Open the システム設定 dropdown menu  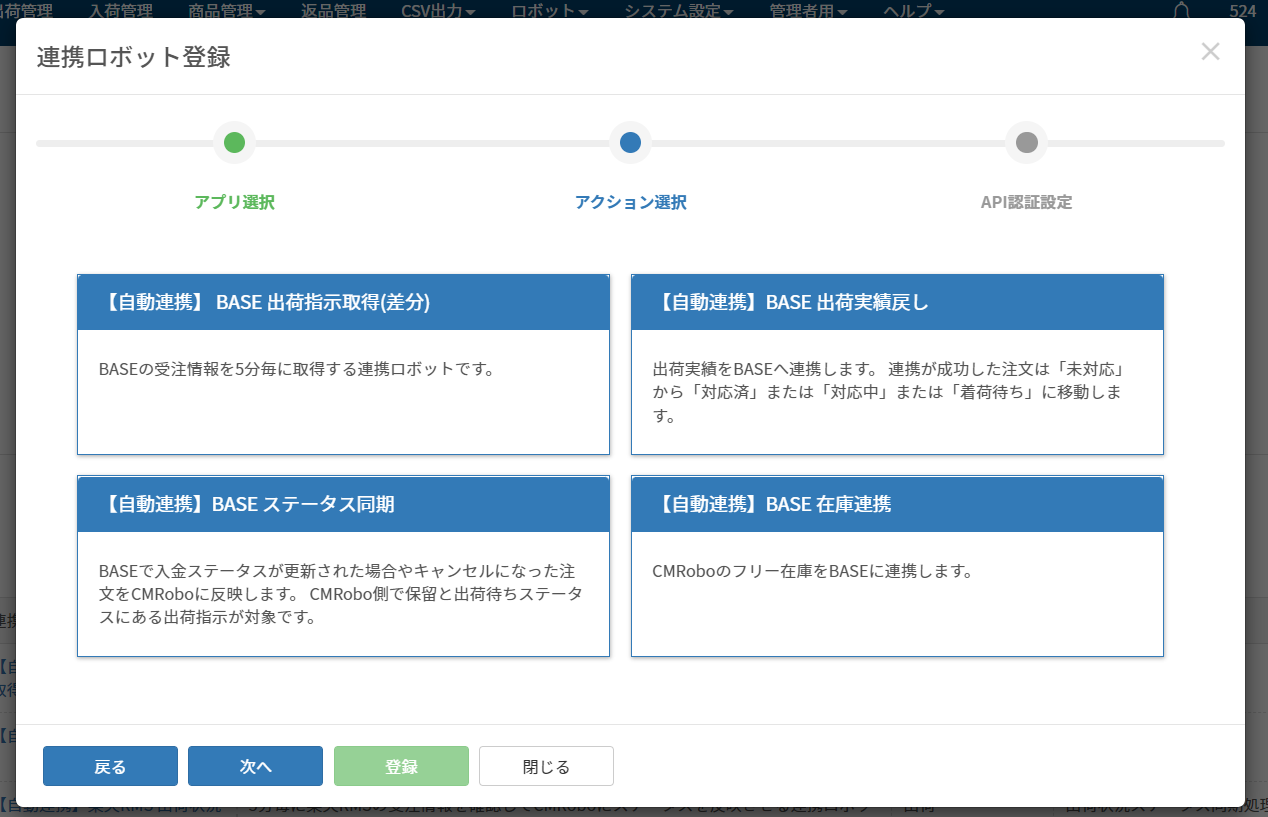pos(679,11)
